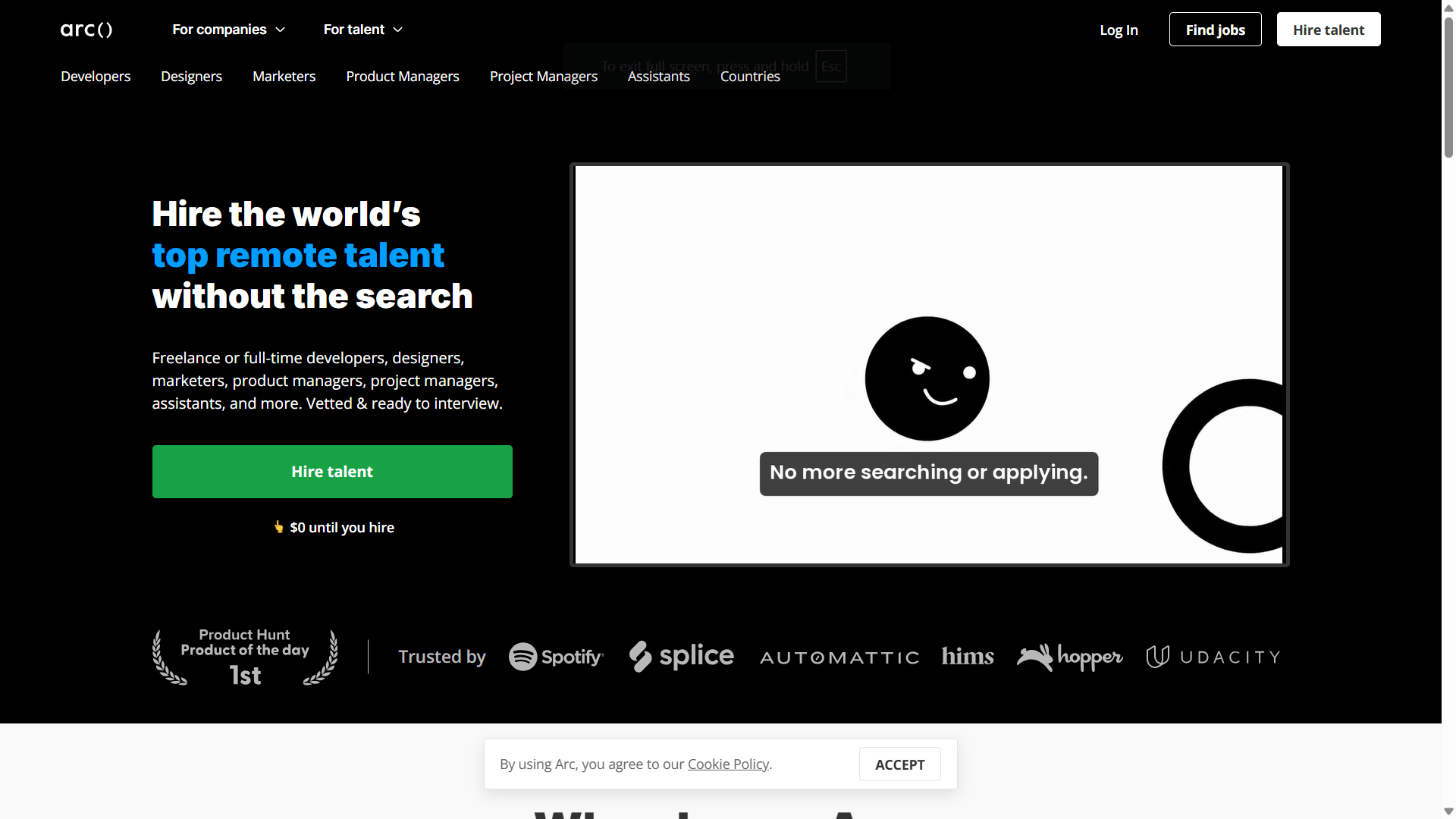Open the Cookie Policy link
Screen dimensions: 1456x819
(727, 764)
